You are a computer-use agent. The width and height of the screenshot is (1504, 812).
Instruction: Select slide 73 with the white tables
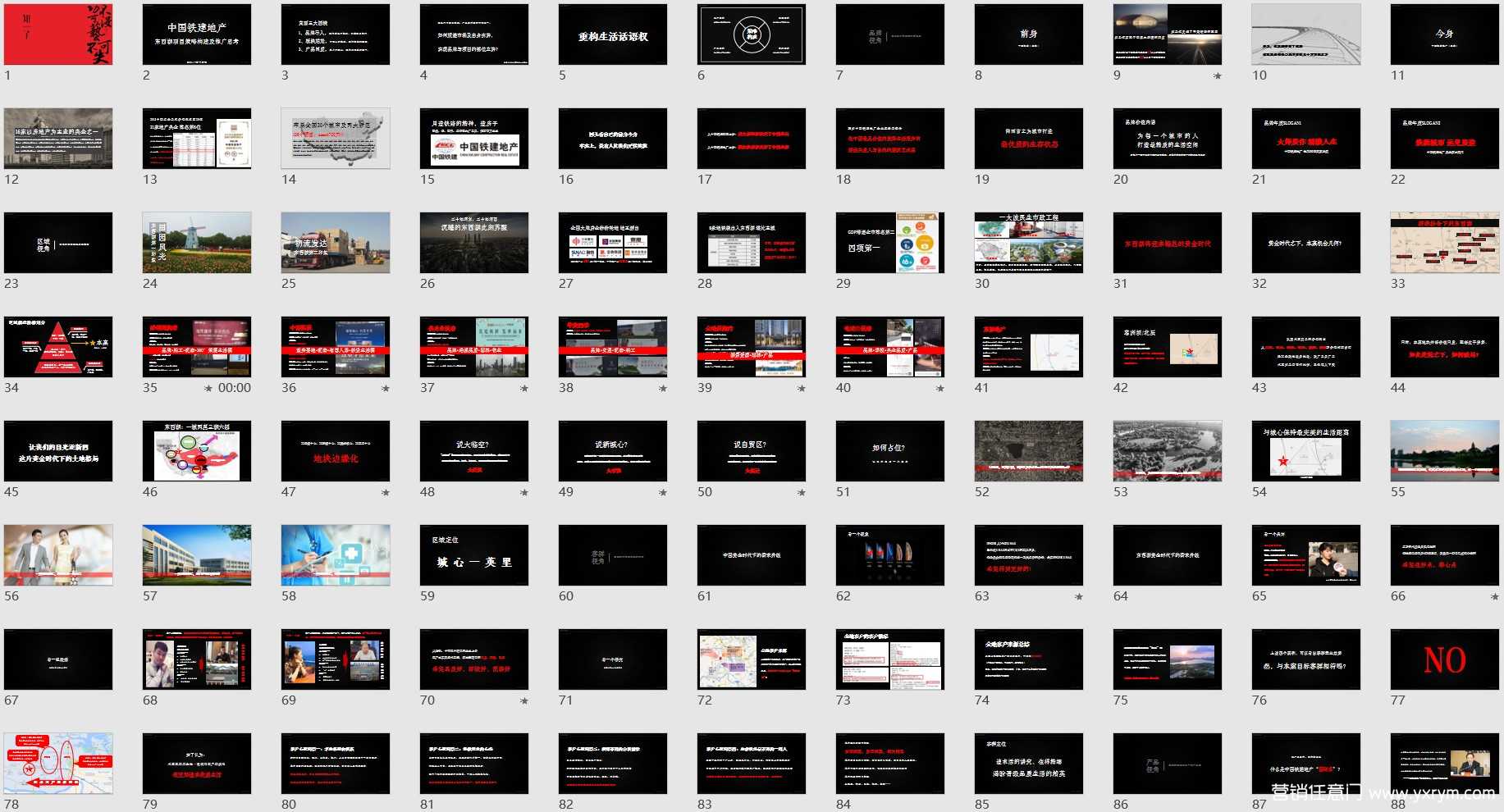pos(890,659)
